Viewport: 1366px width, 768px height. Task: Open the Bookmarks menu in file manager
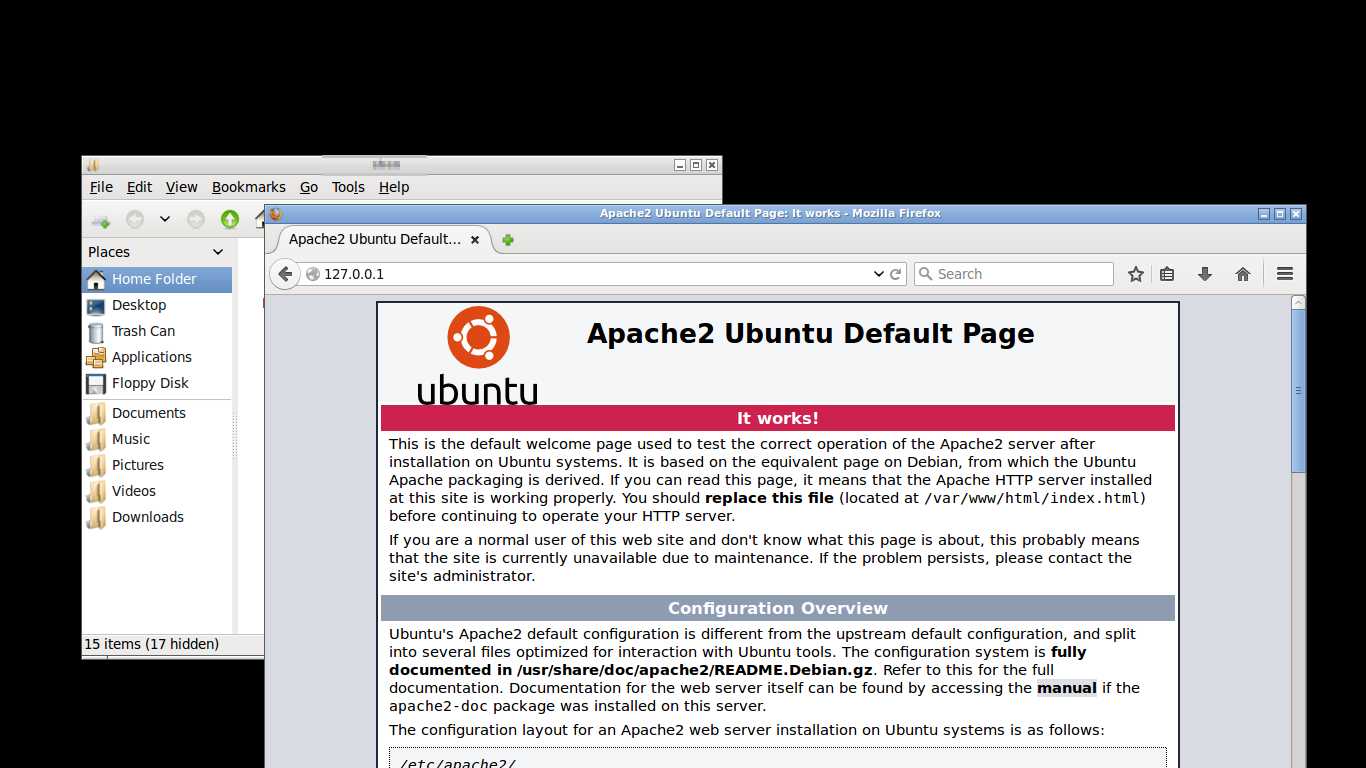[248, 187]
